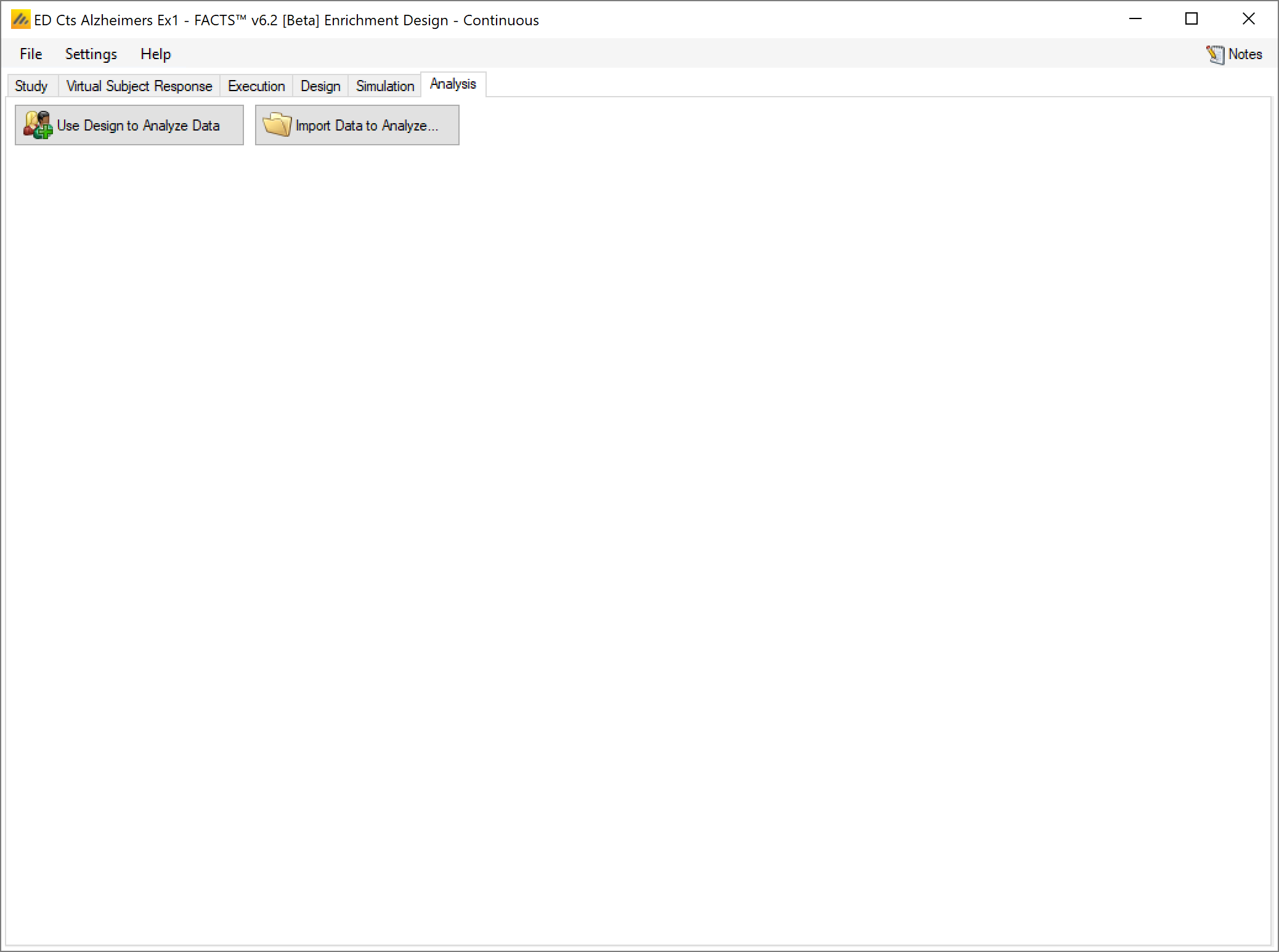Click the folder icon on Import Data button
This screenshot has height=952, width=1279.
coord(277,125)
